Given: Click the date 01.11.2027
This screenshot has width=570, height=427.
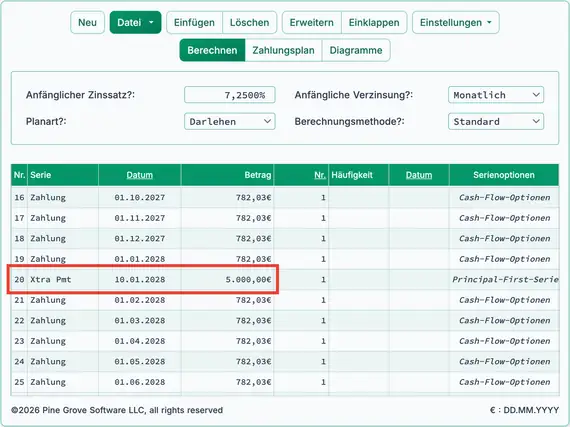Looking at the screenshot, I should pos(140,218).
